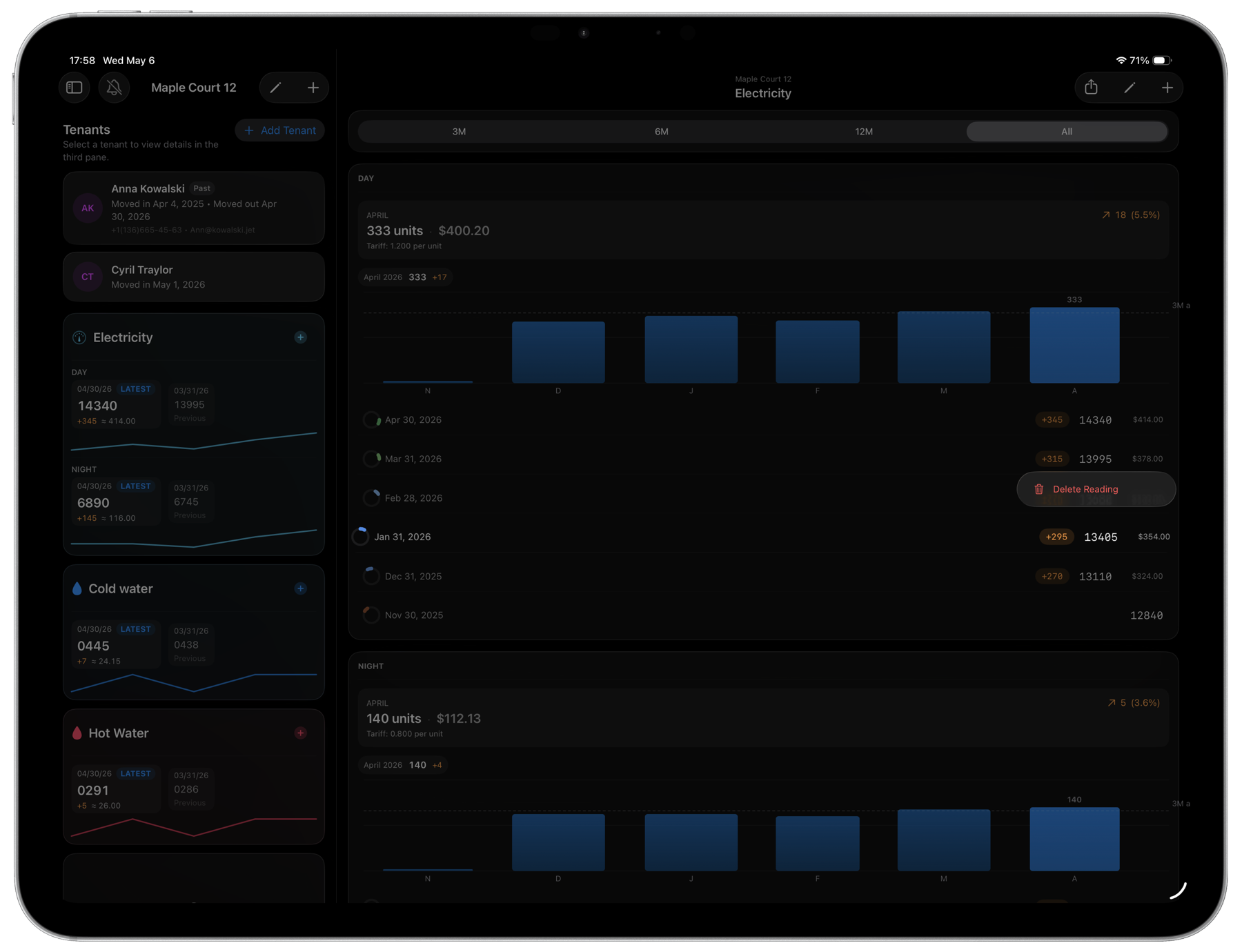Switch chart range to 6M
This screenshot has width=1242, height=952.
661,132
